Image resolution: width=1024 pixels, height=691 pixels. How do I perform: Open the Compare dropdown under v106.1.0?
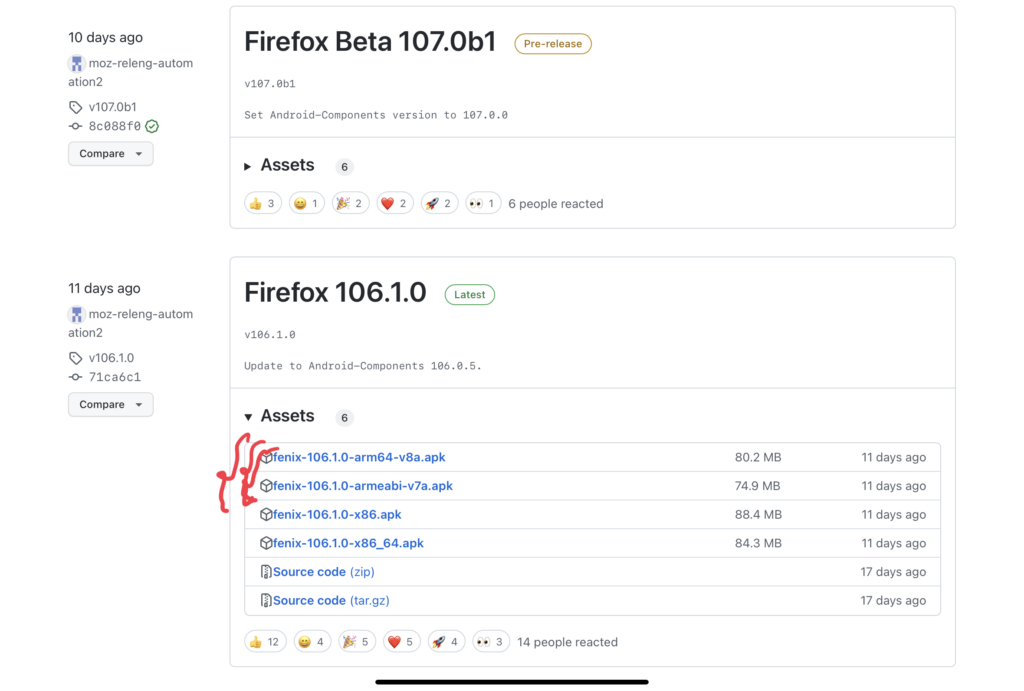point(110,404)
